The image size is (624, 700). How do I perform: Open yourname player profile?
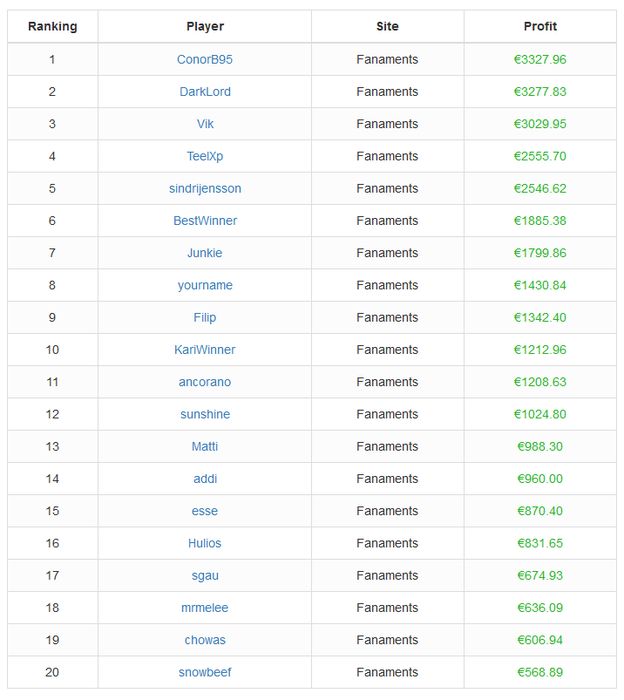[205, 285]
